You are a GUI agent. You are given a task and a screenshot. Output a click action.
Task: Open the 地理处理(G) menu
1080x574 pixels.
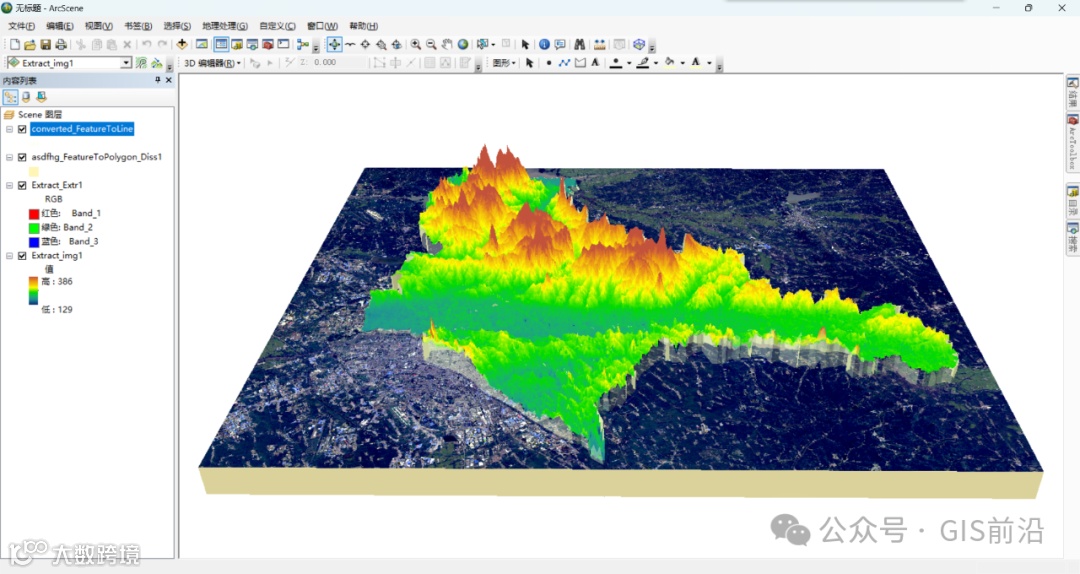click(x=225, y=26)
